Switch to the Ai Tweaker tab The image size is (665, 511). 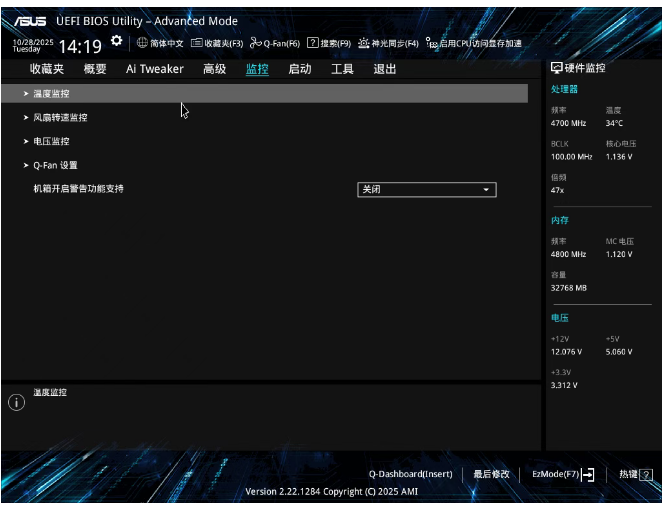coord(154,69)
